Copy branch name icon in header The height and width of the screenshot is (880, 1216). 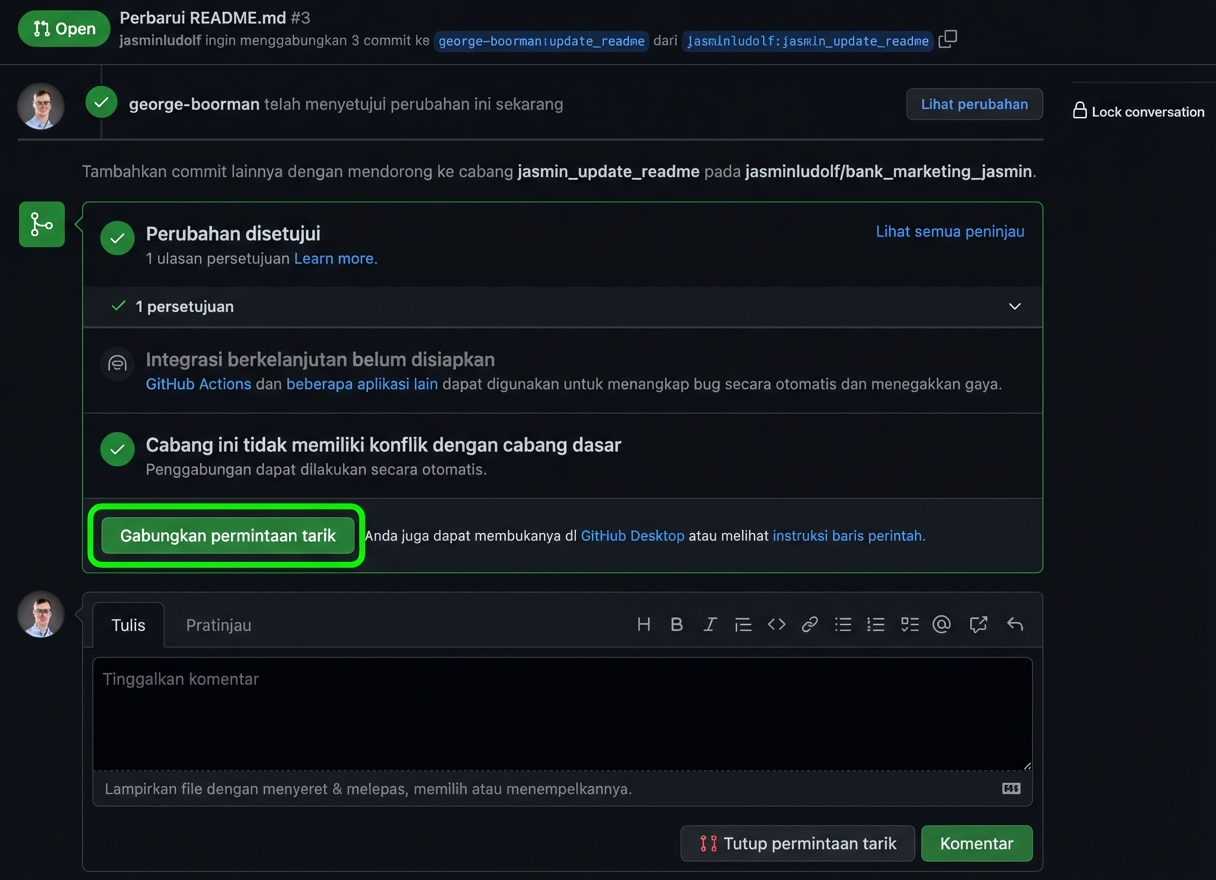948,39
